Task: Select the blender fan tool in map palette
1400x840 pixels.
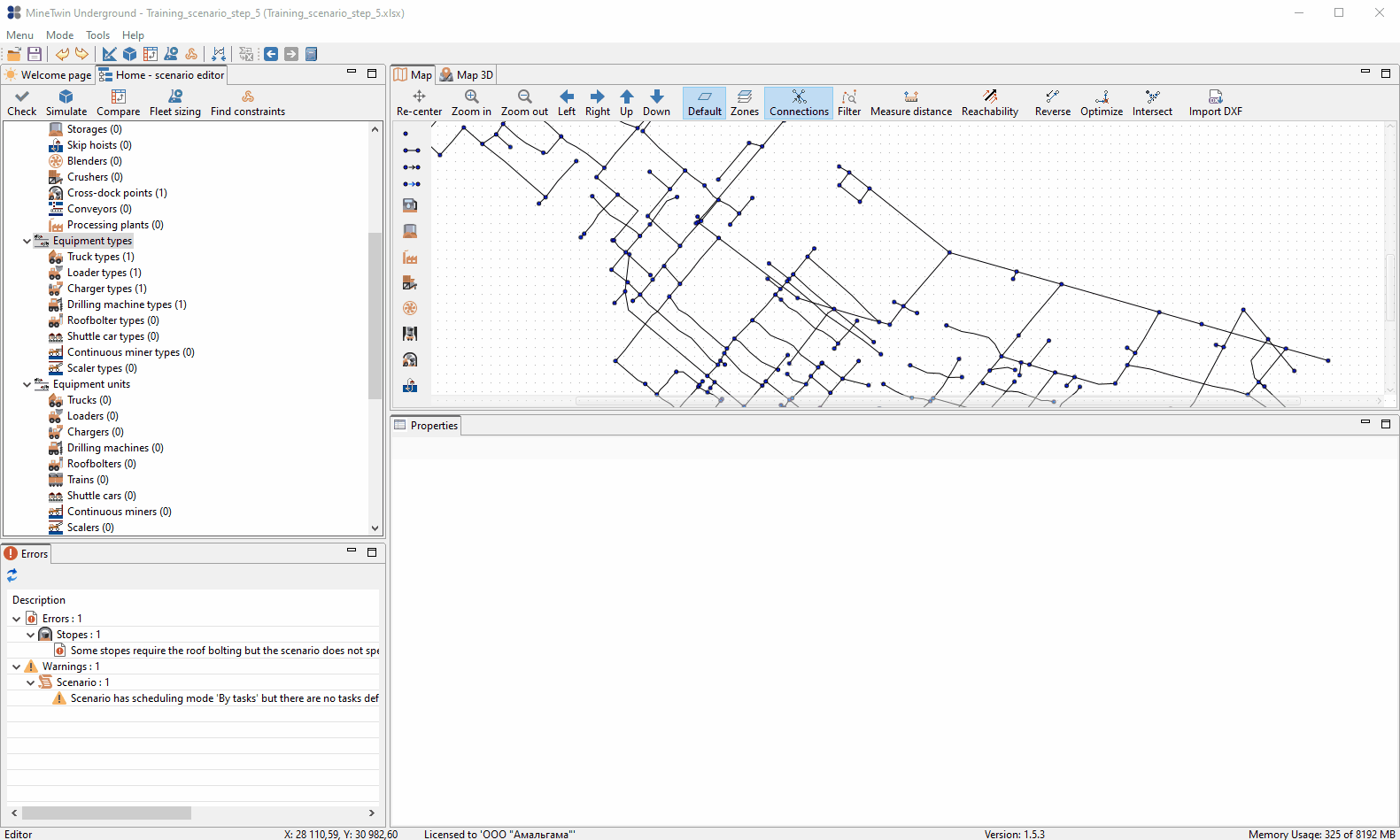Action: tap(410, 308)
